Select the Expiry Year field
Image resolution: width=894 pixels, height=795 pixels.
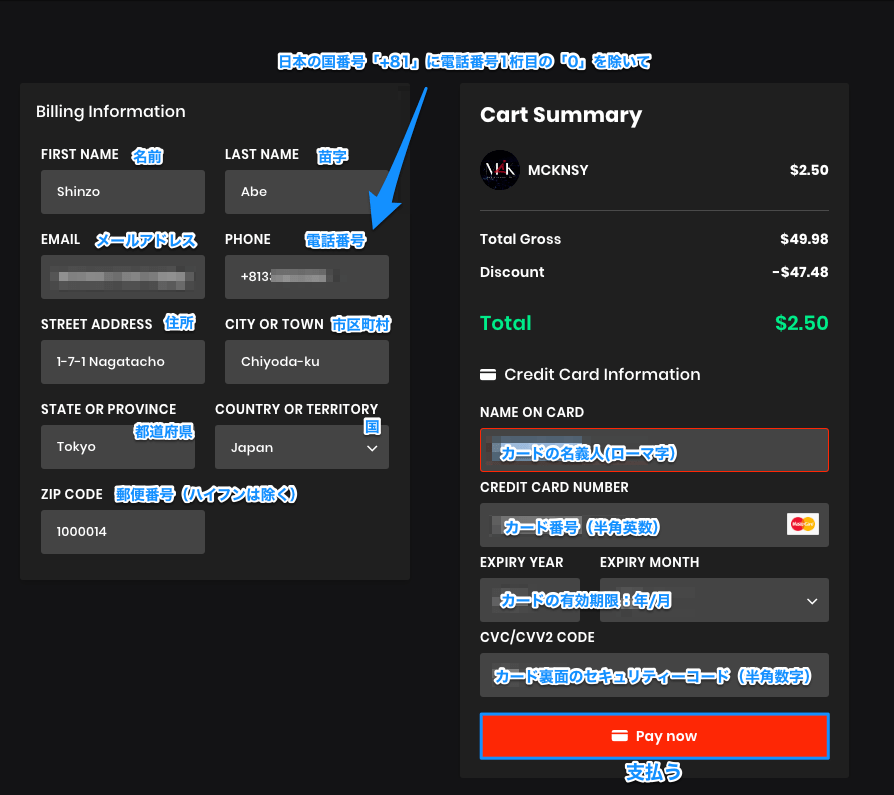530,600
